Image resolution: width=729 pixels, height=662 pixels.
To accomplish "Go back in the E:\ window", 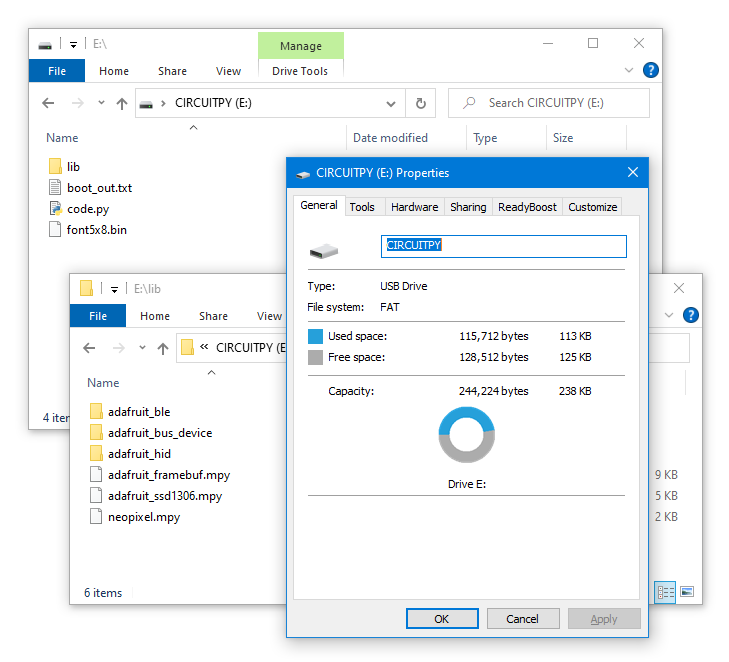I will coord(48,103).
